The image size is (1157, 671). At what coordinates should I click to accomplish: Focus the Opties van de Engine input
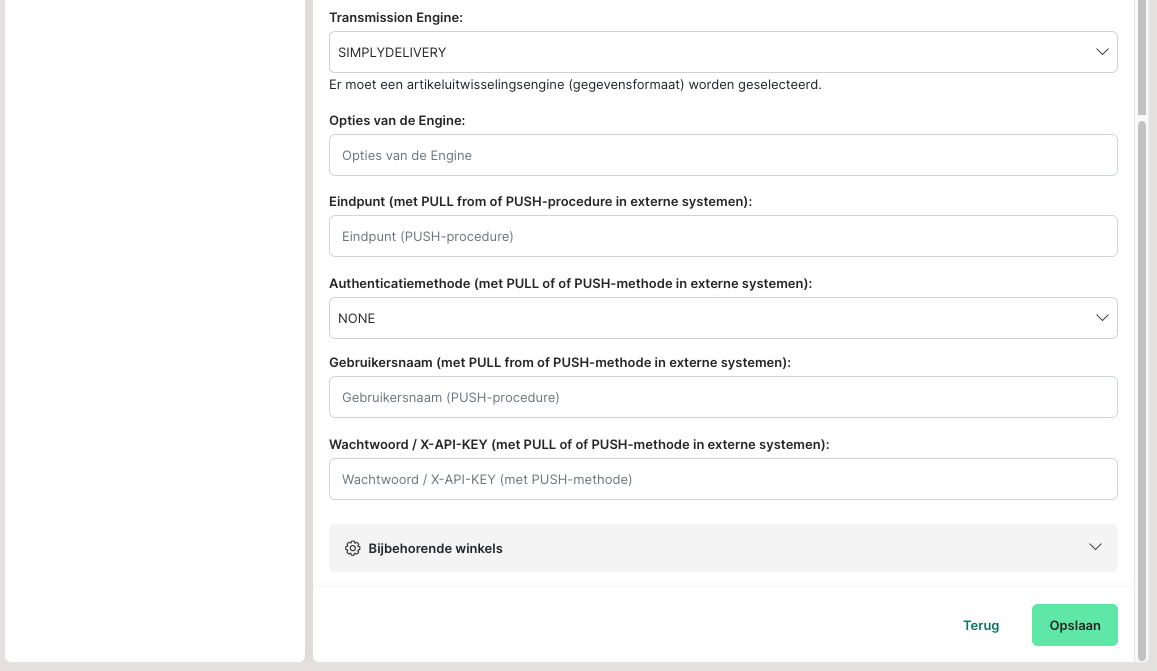(x=722, y=155)
